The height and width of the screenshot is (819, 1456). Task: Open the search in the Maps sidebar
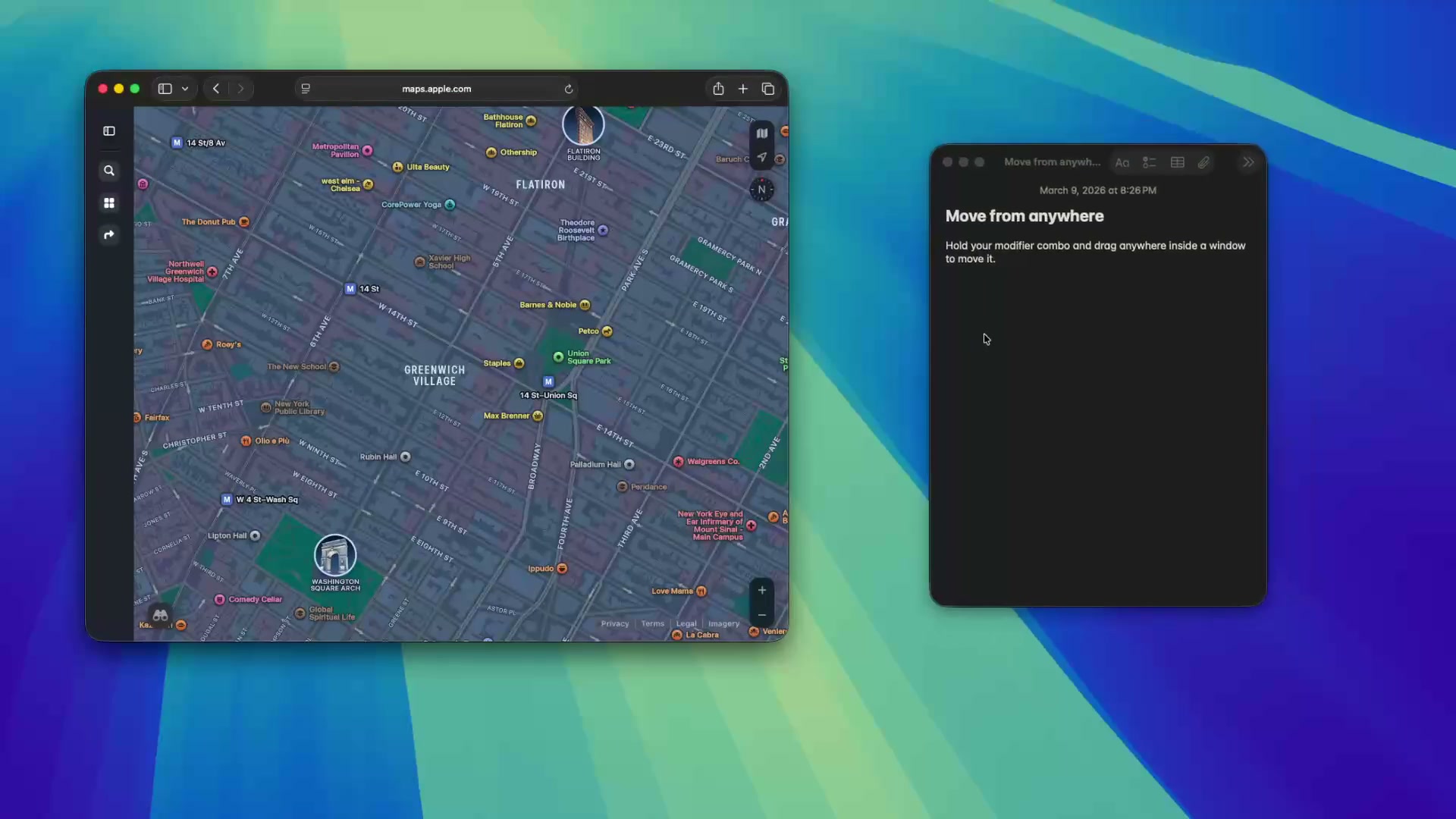click(x=109, y=171)
